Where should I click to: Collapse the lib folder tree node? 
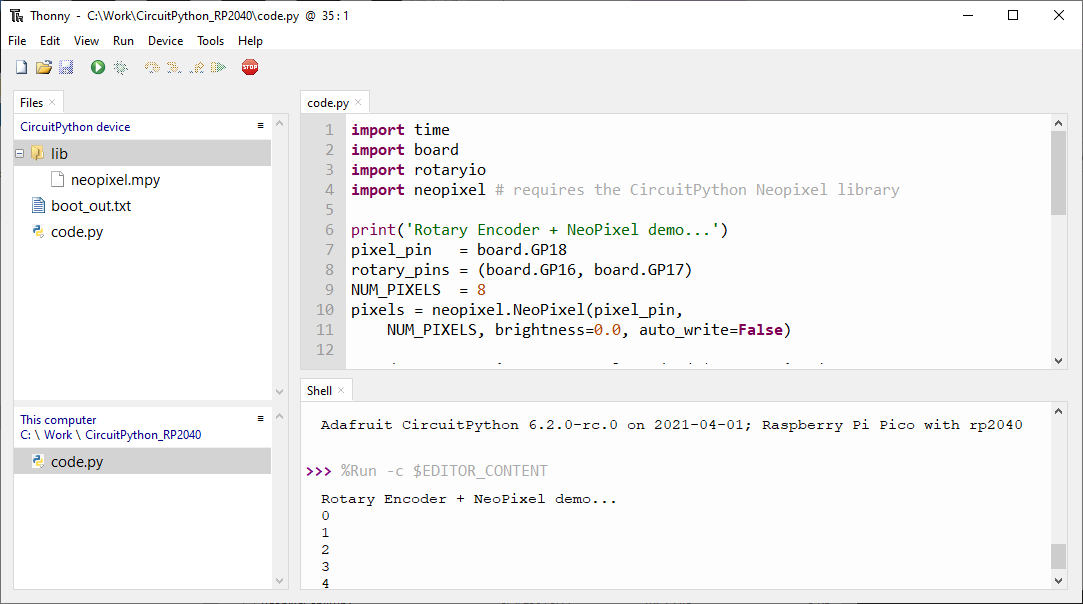(x=20, y=153)
